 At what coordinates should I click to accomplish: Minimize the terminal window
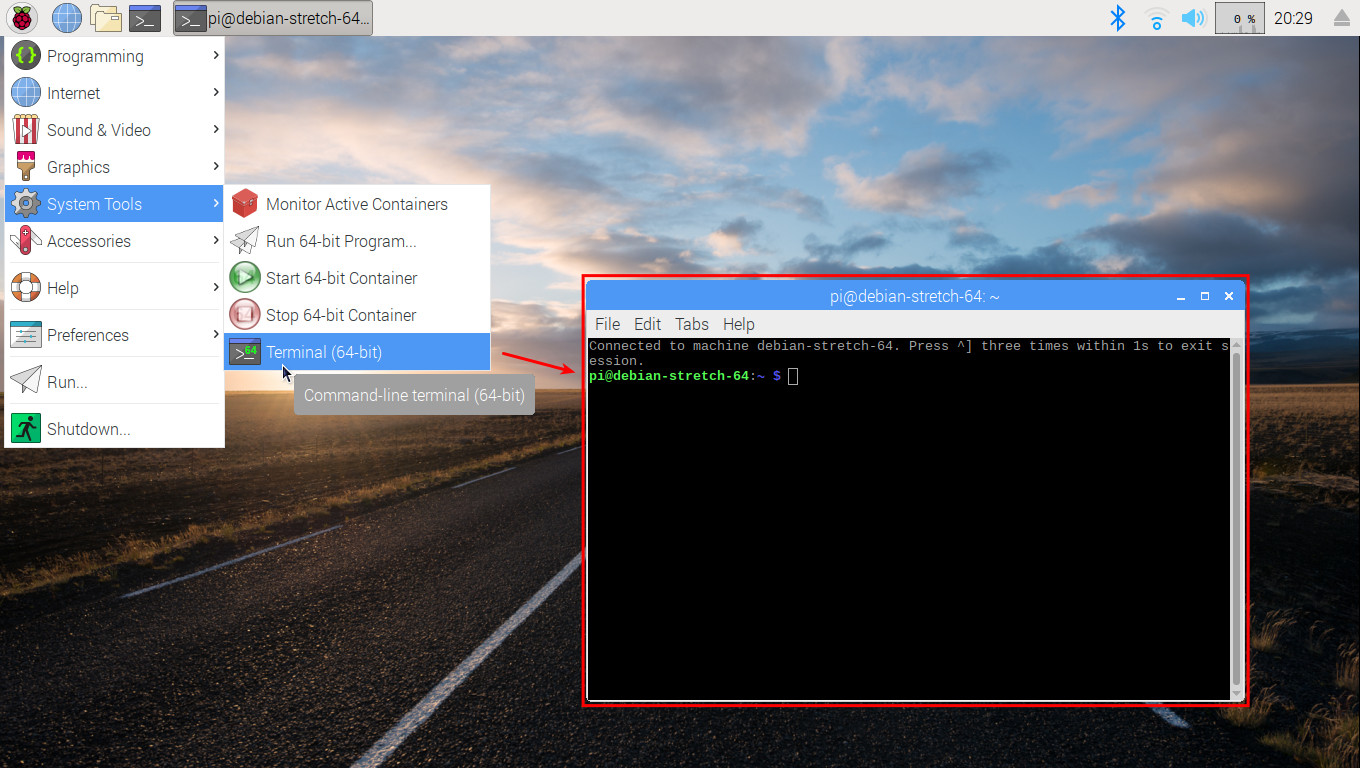click(1181, 296)
